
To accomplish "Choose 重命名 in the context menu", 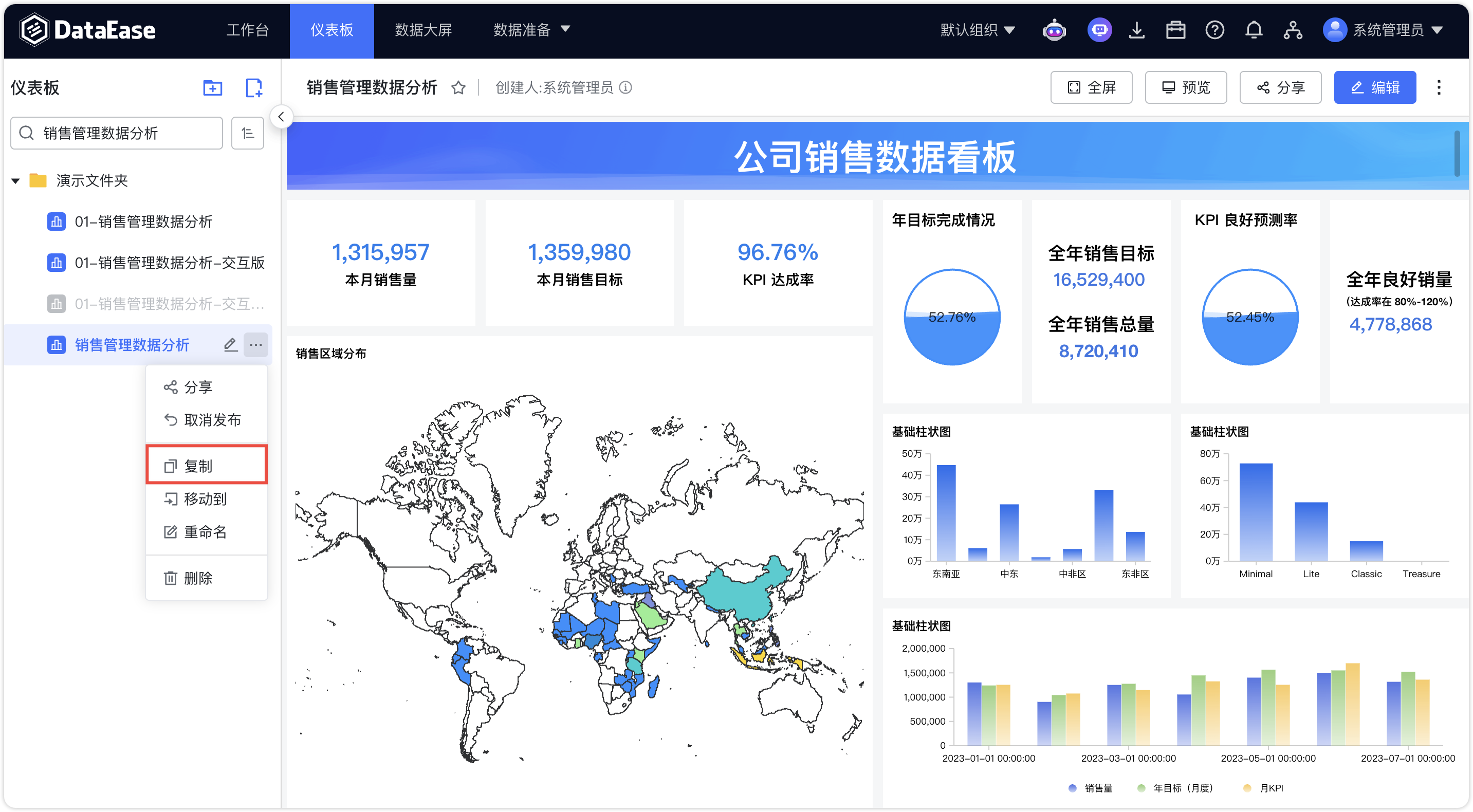I will [207, 532].
